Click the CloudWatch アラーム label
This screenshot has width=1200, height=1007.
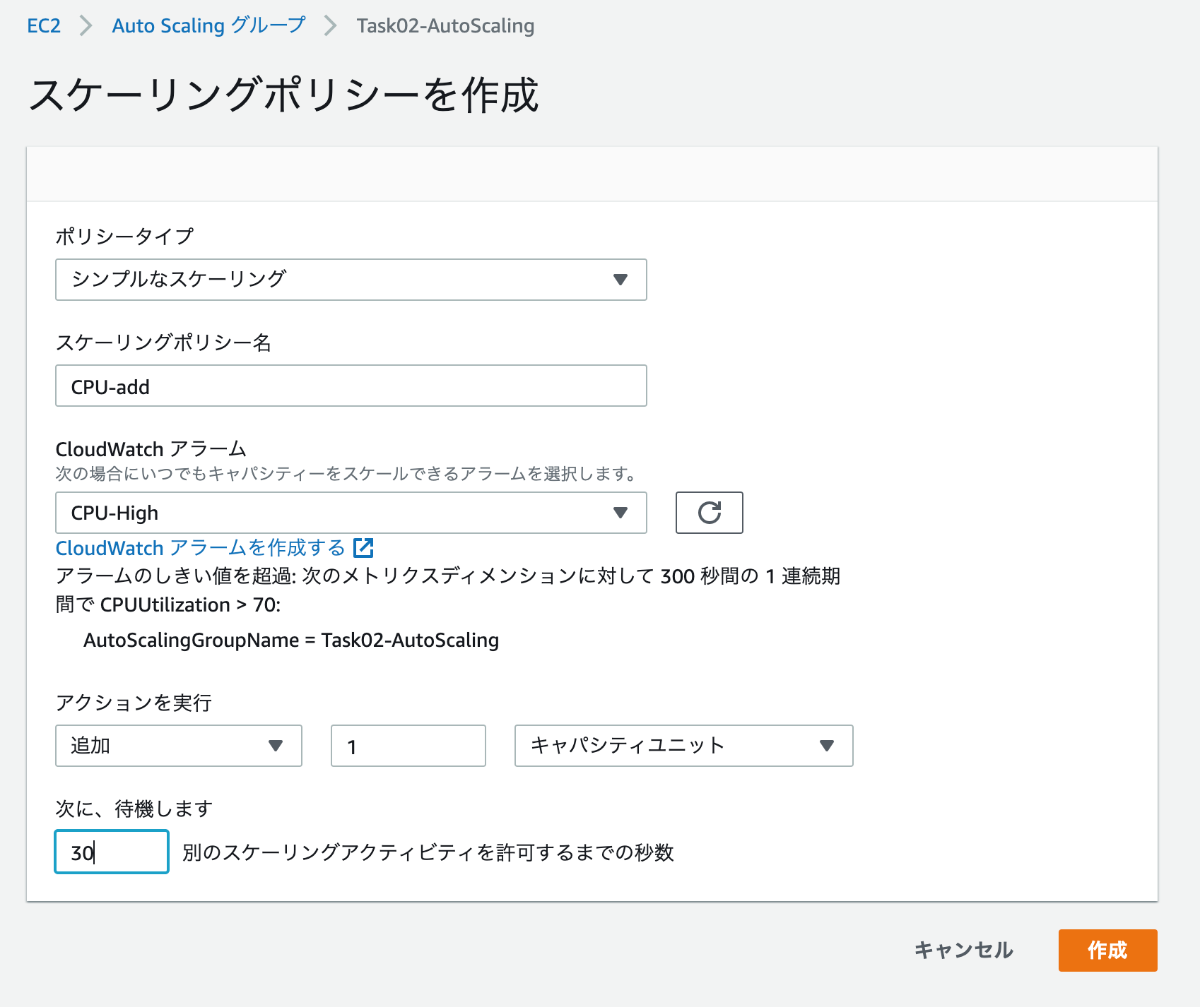pos(151,448)
